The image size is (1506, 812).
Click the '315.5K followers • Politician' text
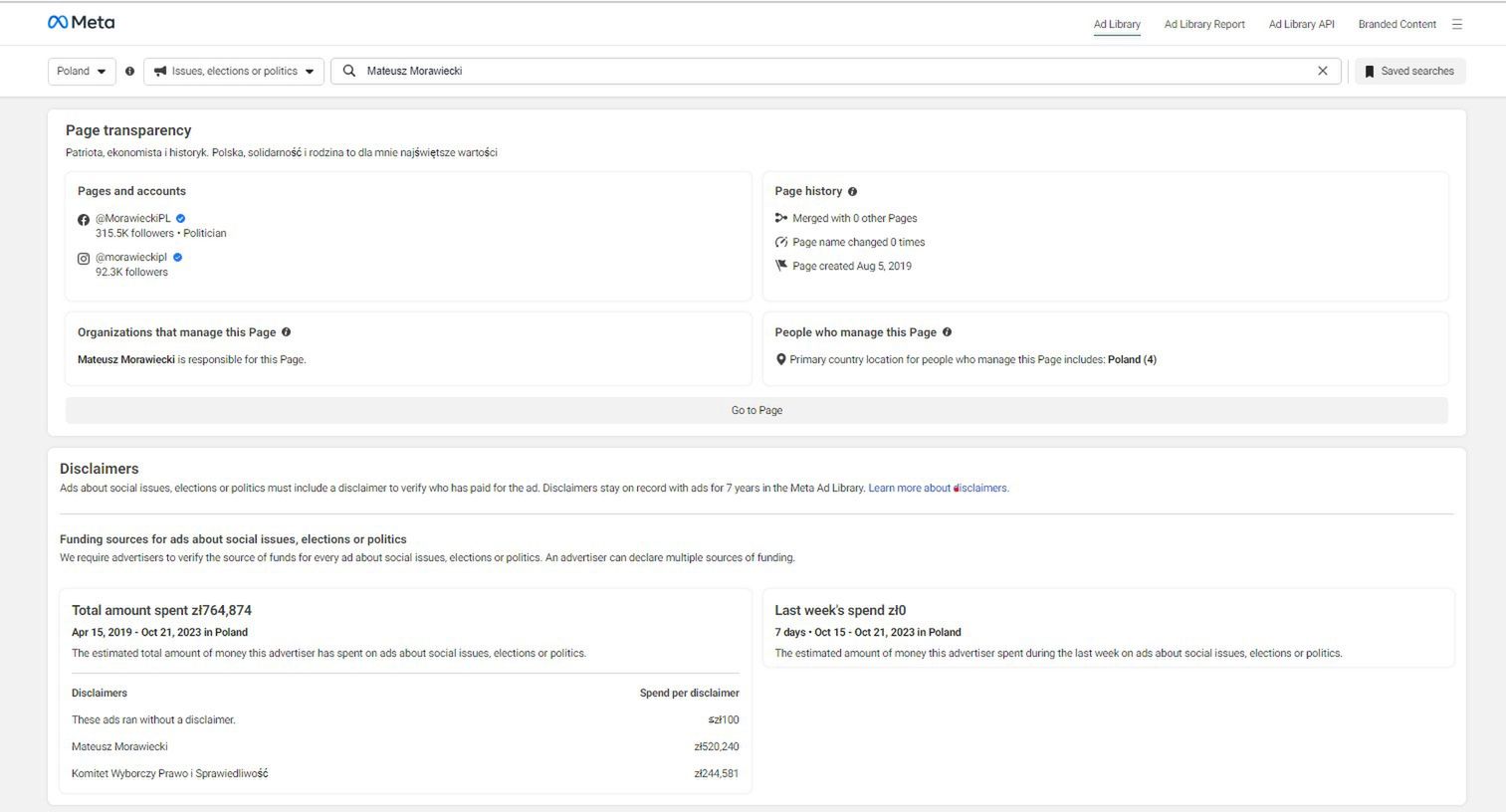[161, 233]
